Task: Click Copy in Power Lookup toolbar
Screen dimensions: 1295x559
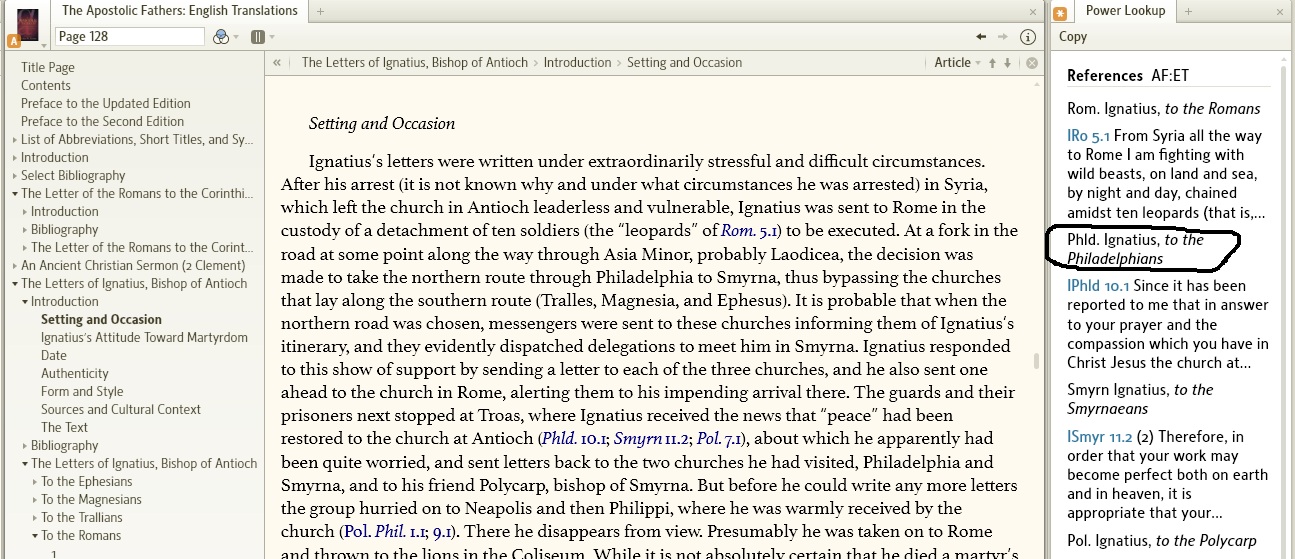Action: 1073,37
